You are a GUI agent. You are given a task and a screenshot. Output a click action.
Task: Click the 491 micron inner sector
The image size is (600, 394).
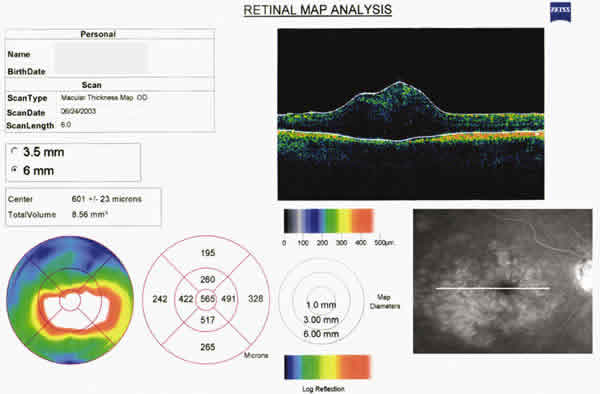tap(228, 299)
